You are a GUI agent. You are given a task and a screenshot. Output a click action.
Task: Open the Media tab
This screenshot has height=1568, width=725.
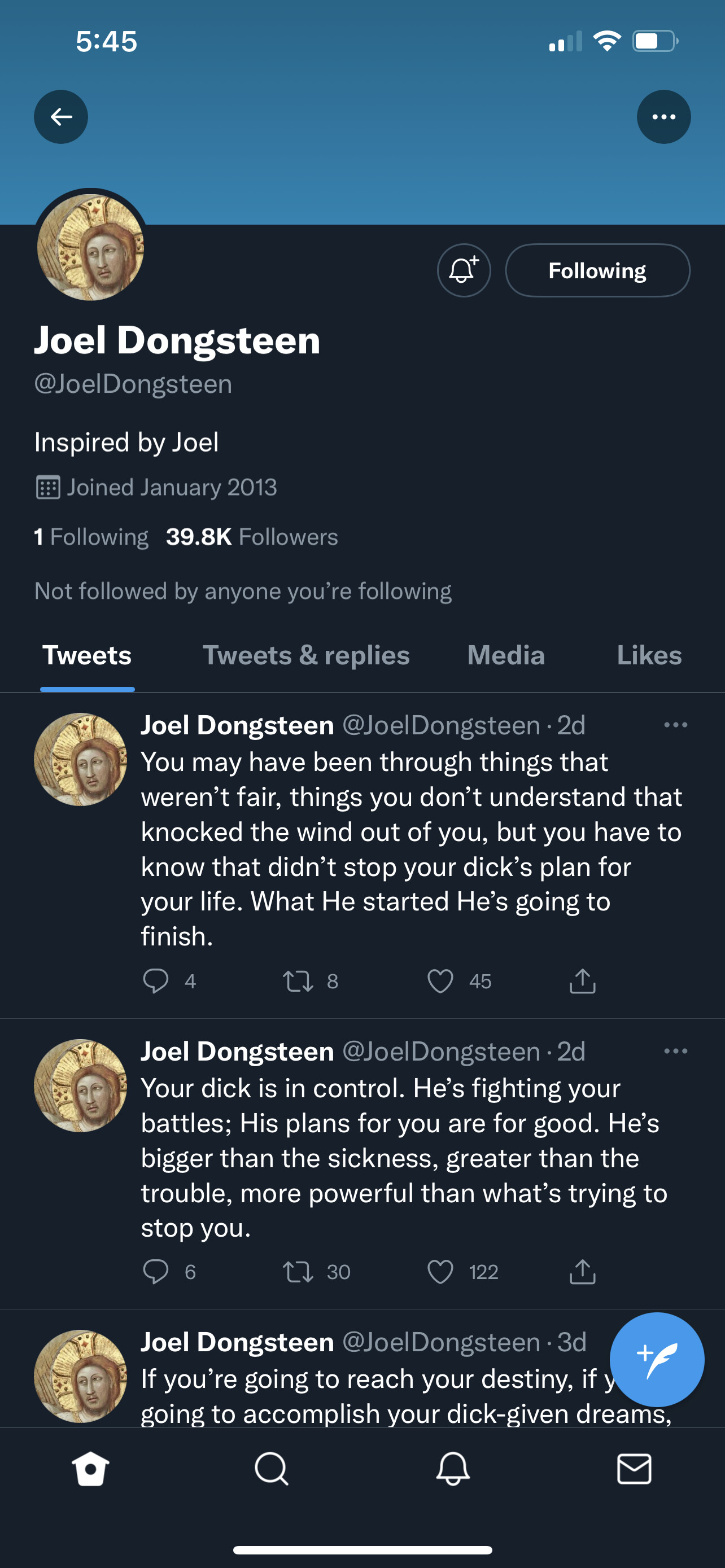click(x=506, y=655)
